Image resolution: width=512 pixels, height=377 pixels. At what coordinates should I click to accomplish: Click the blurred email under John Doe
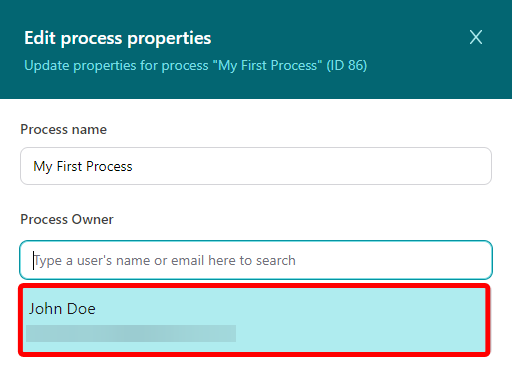point(131,333)
